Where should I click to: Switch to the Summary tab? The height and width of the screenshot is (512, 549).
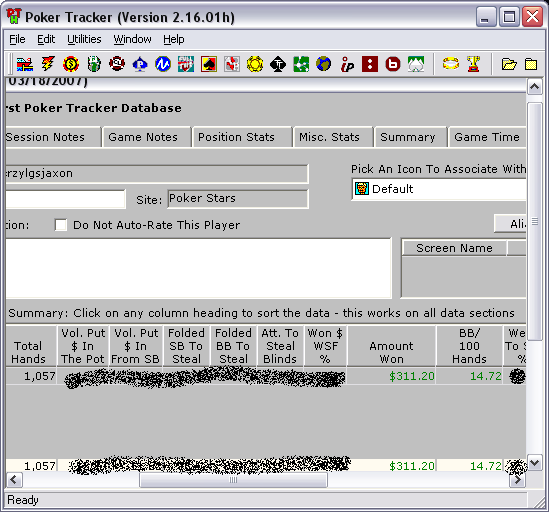(411, 137)
